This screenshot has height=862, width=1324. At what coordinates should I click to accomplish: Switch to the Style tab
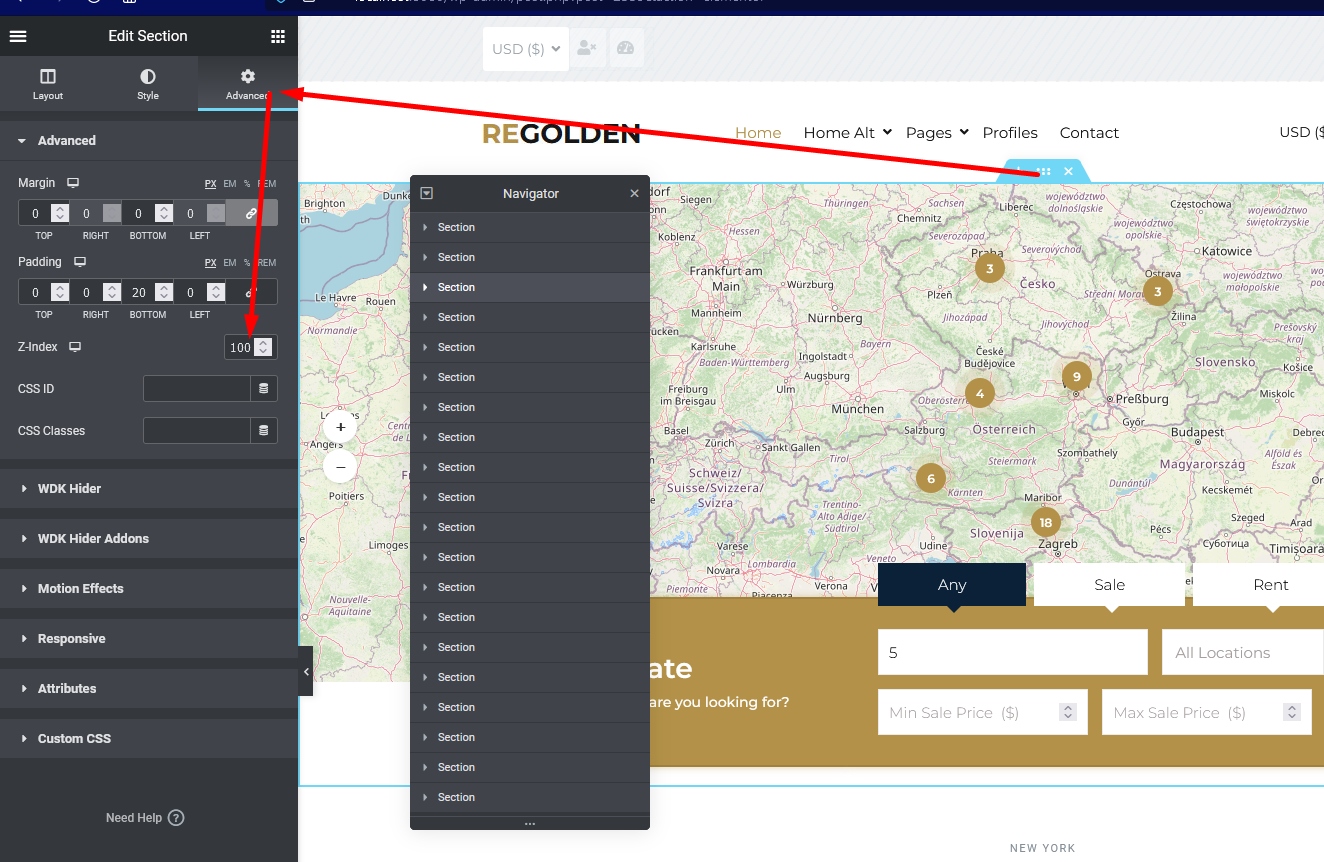click(x=148, y=84)
